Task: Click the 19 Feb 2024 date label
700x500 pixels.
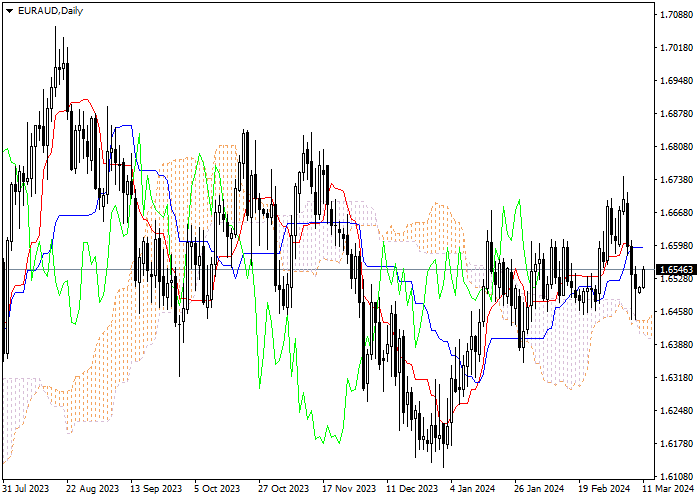Action: click(x=604, y=489)
